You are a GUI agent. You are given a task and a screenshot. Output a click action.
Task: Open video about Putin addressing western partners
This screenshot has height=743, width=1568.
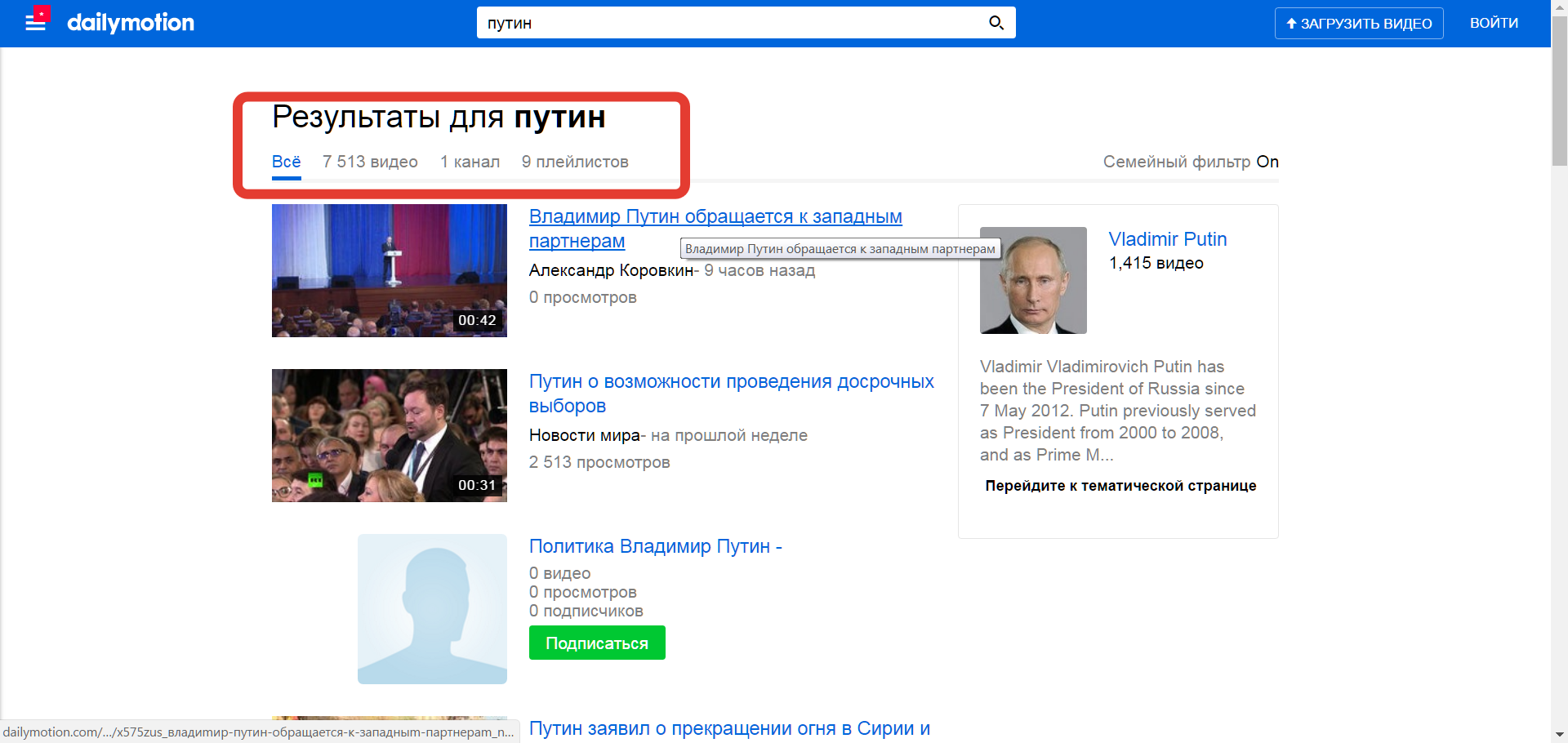click(x=715, y=217)
